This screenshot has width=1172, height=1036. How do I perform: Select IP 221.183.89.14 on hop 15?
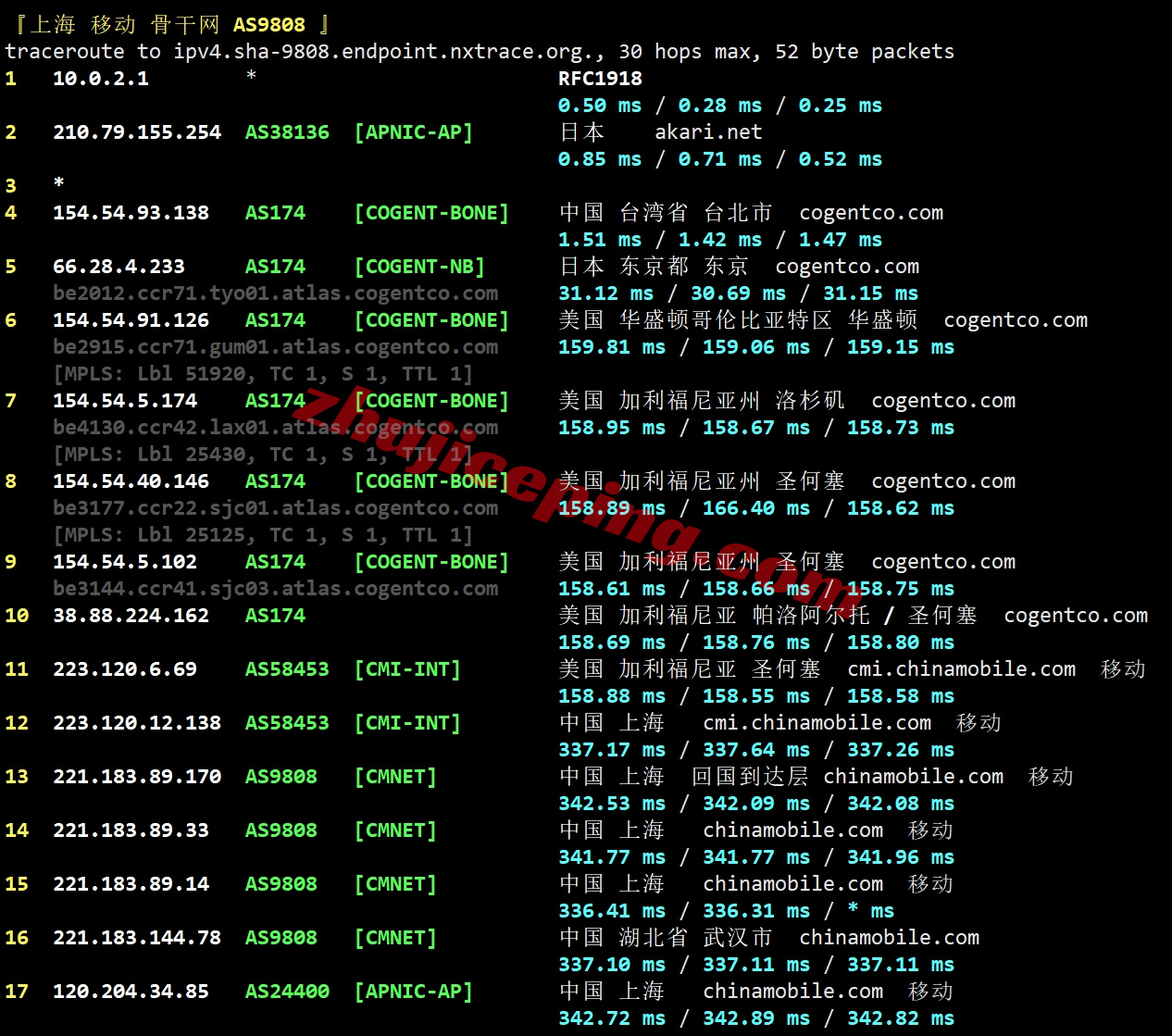pyautogui.click(x=131, y=884)
